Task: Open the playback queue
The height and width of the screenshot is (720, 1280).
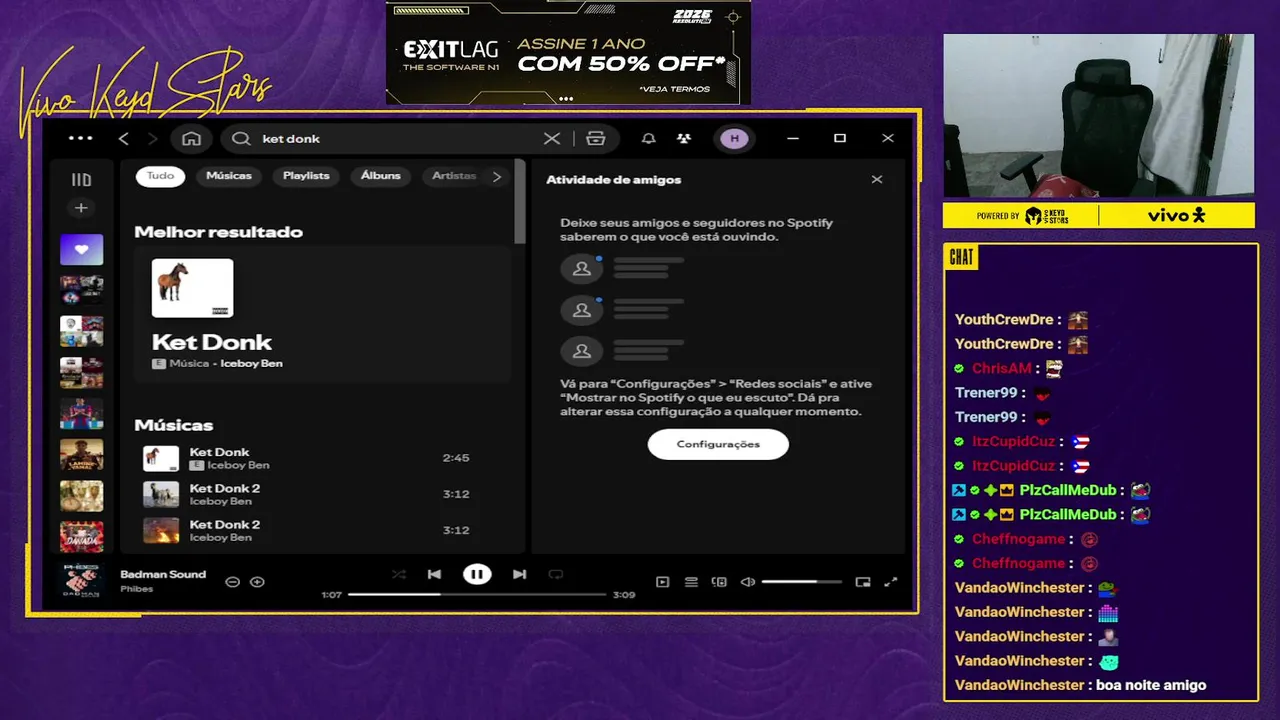Action: tap(691, 582)
